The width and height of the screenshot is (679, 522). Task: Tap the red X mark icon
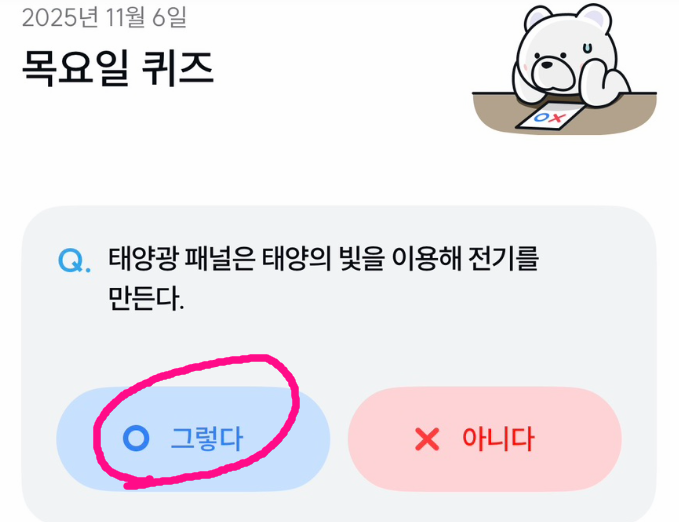pos(427,439)
